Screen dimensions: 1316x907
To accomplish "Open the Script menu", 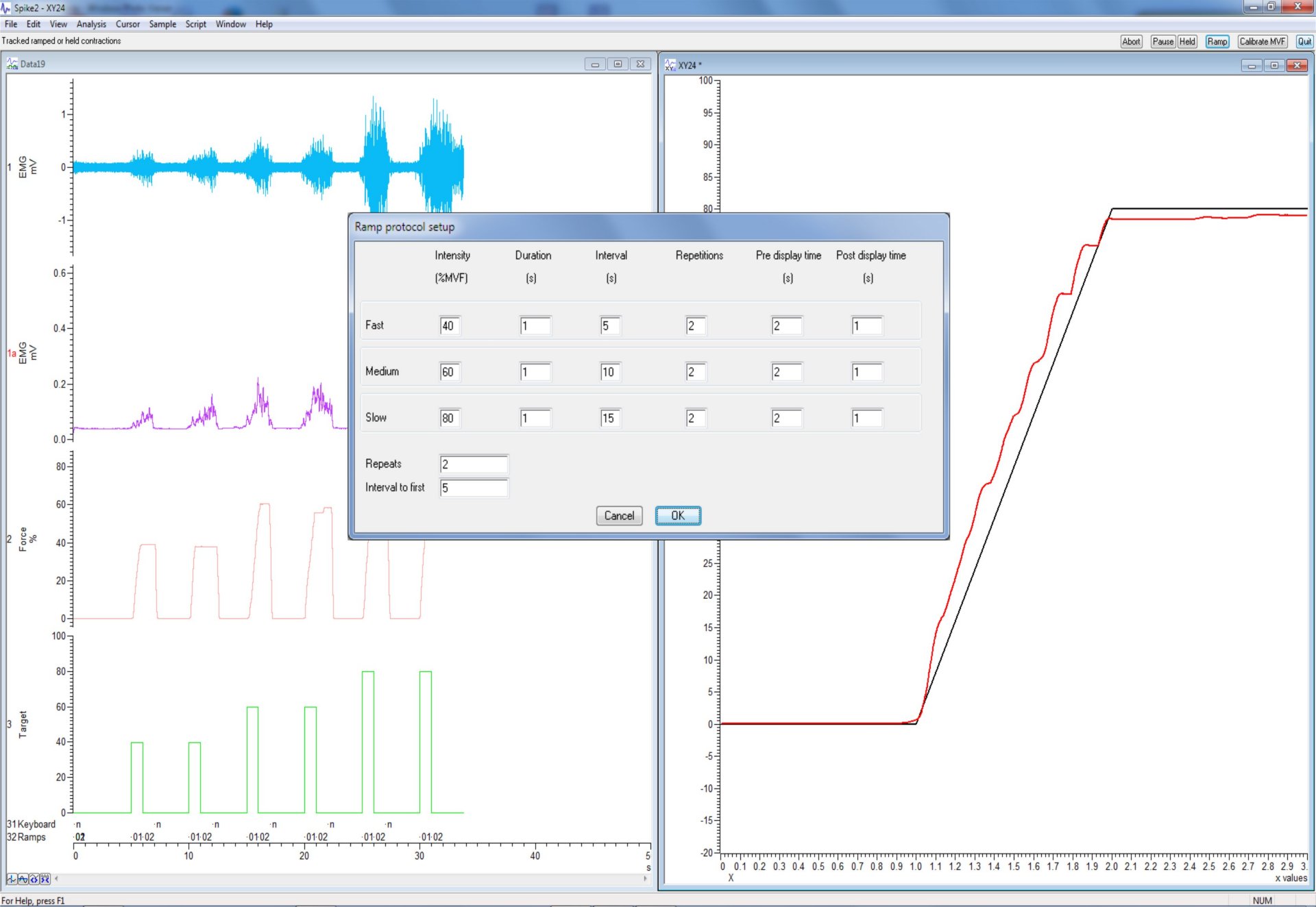I will (195, 24).
